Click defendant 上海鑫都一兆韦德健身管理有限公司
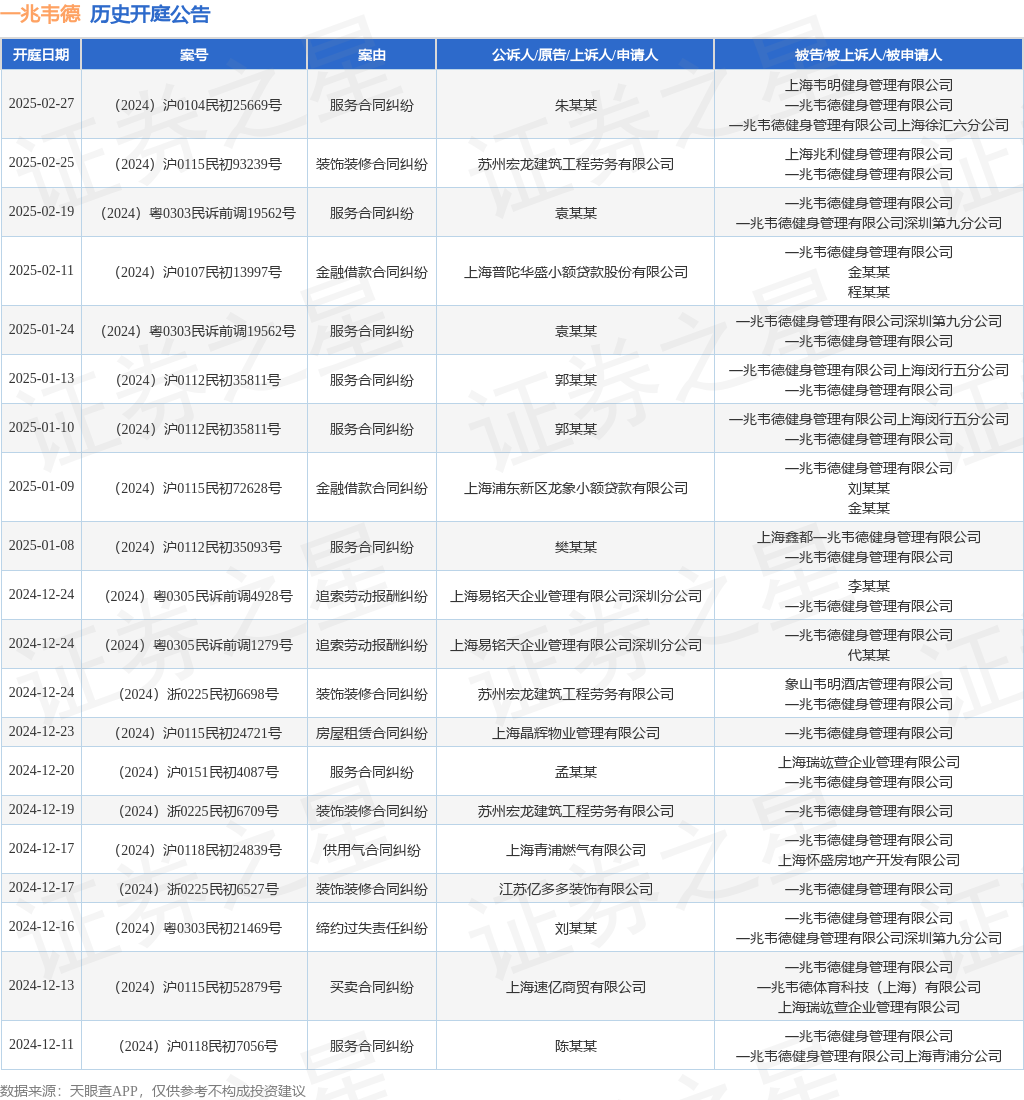 click(x=869, y=537)
